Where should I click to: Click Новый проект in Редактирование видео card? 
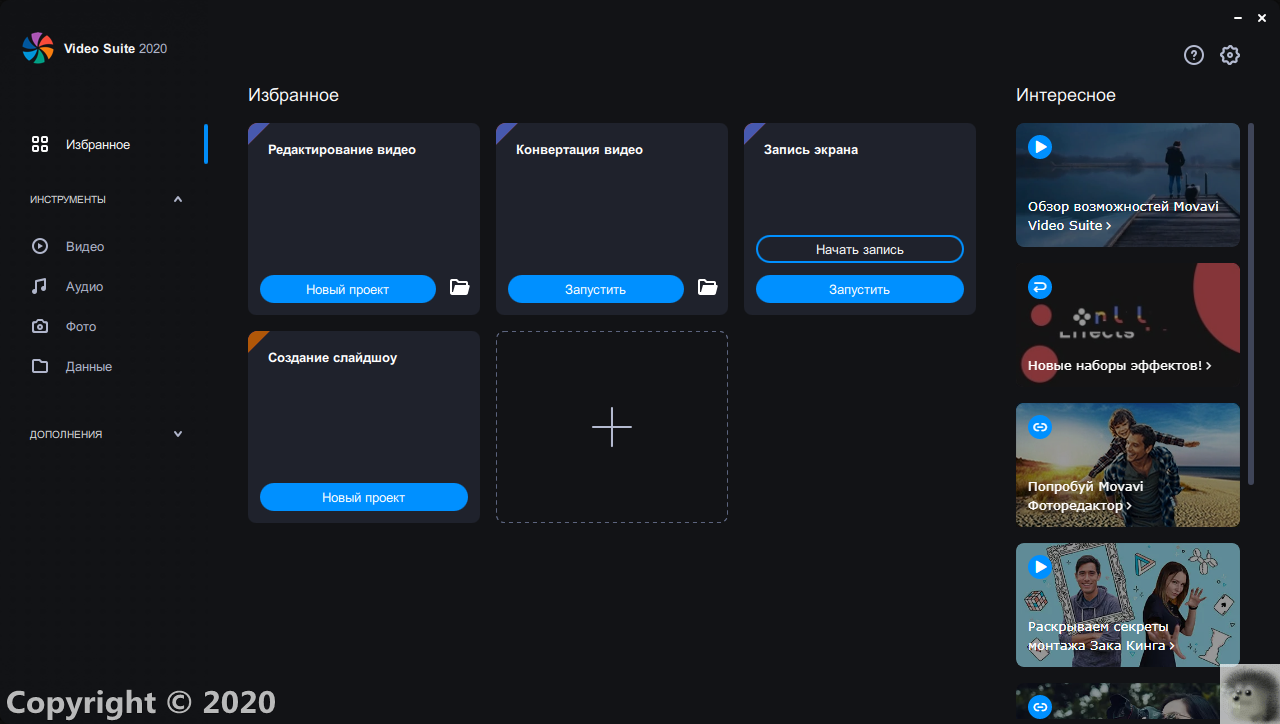pos(348,289)
